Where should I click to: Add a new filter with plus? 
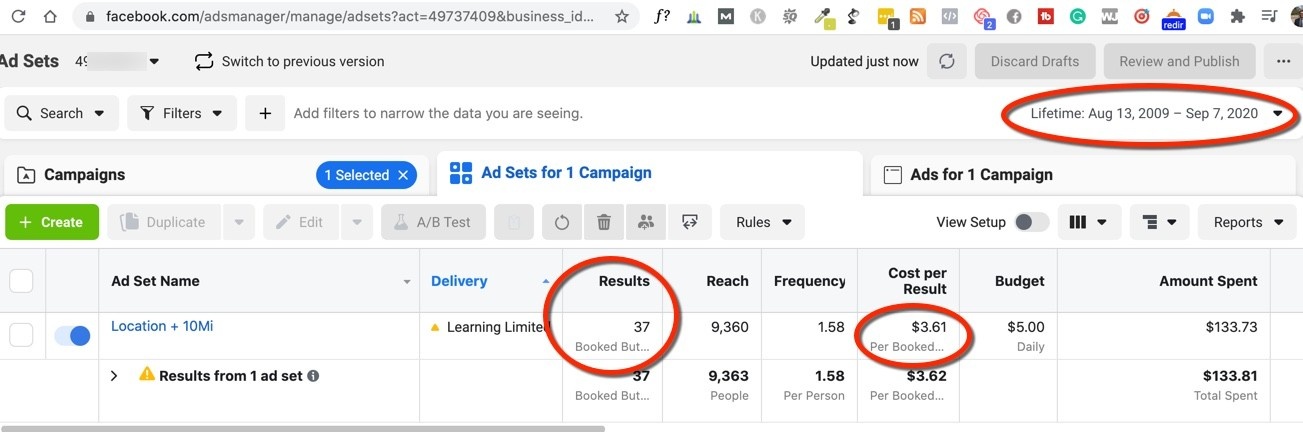pos(265,113)
